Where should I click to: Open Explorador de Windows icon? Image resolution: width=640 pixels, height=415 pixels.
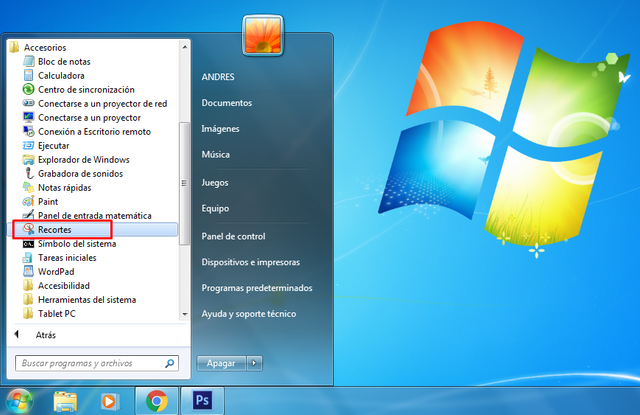29,159
